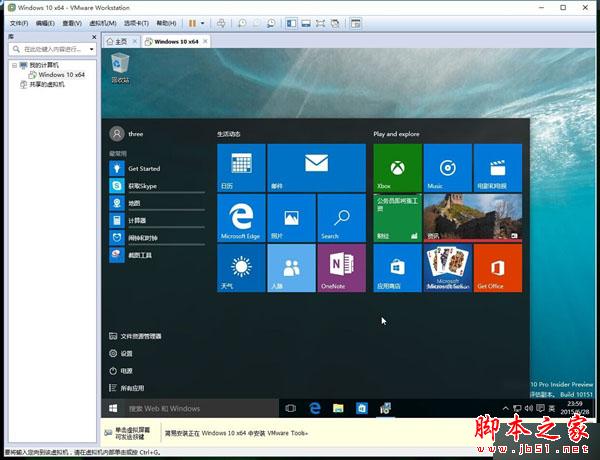Screen dimensions: 600x460
Task: Click the Task View icon on taskbar
Action: [291, 408]
